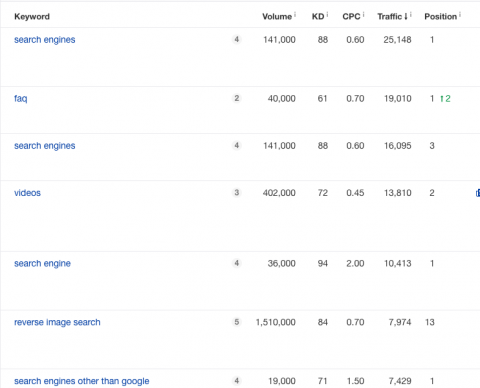Open search engines keyword with traffic 25,148
The image size is (480, 388).
(45, 40)
